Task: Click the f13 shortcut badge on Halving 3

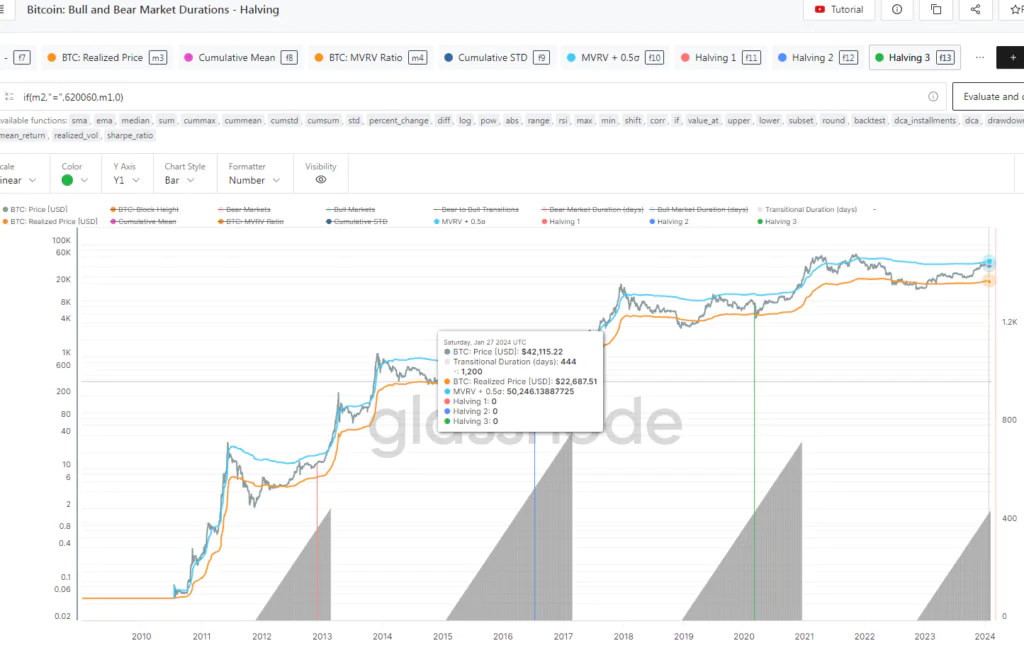Action: (x=945, y=57)
